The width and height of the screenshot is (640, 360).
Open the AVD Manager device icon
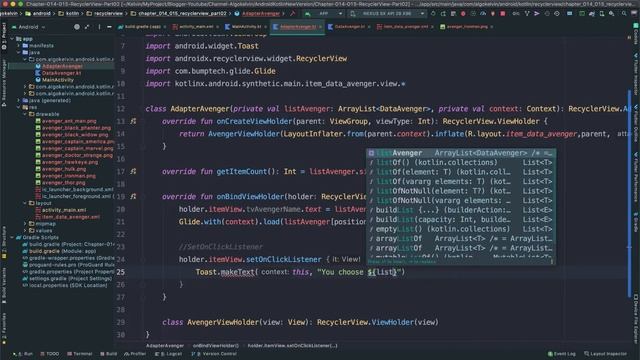click(x=602, y=13)
